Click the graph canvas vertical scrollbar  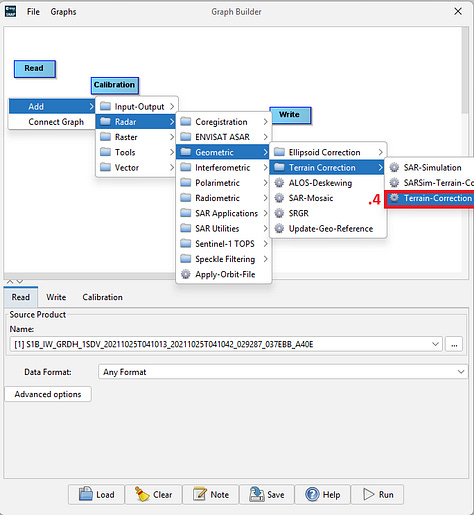tap(465, 71)
